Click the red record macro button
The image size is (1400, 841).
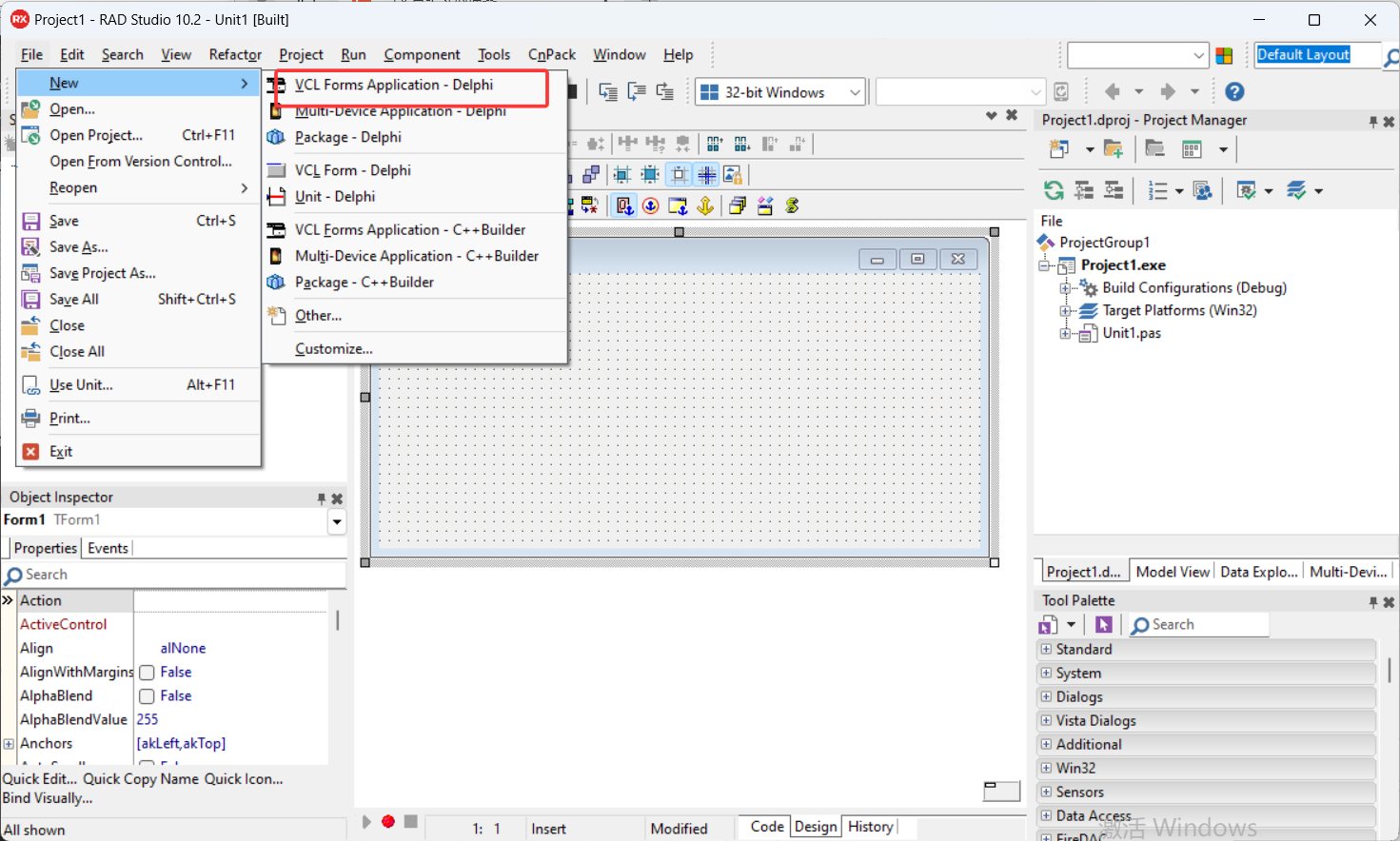click(x=388, y=821)
